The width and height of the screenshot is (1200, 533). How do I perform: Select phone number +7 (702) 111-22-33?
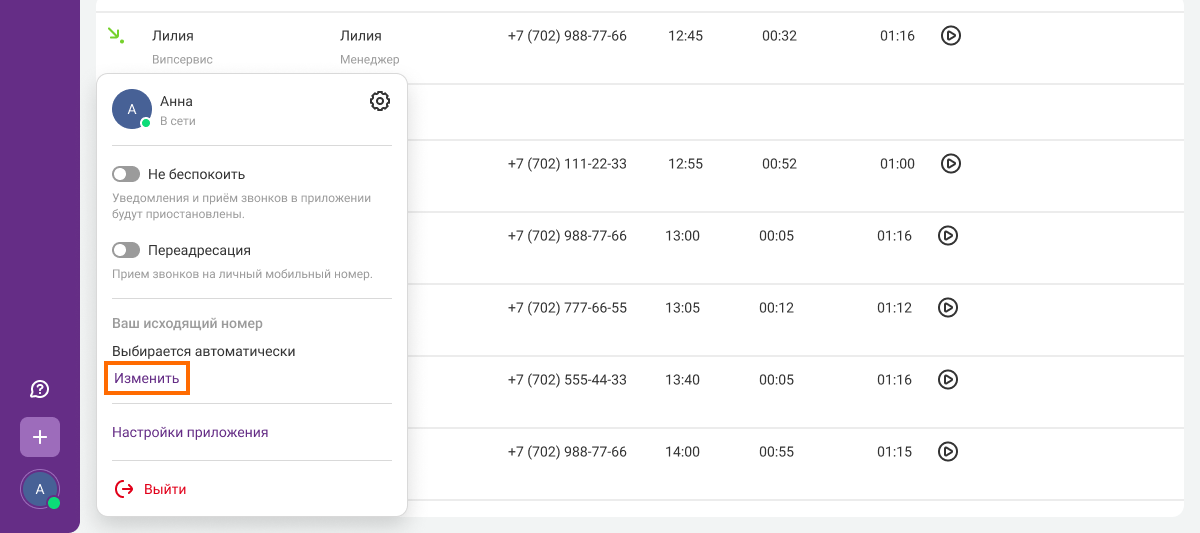point(567,164)
